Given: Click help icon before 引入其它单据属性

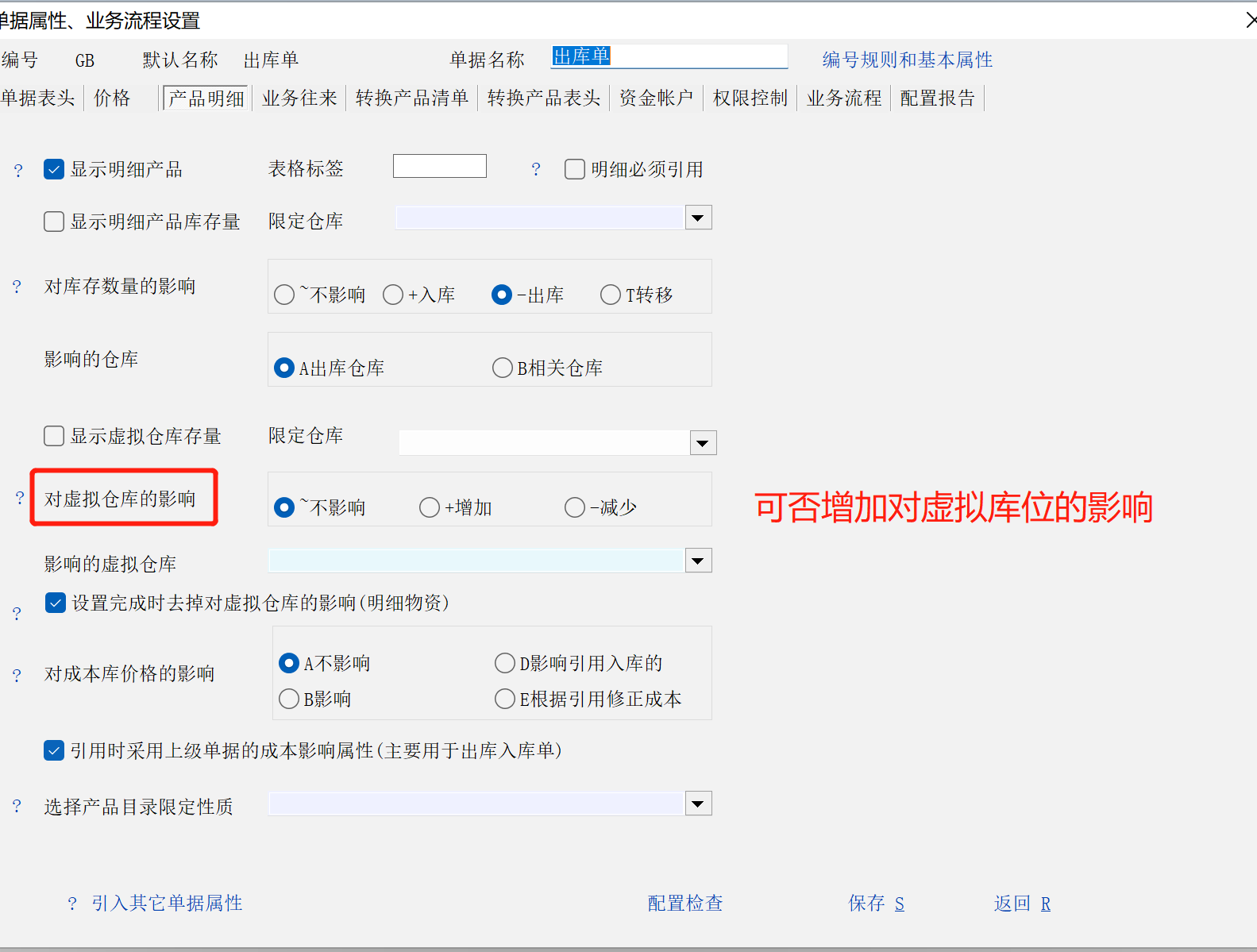Looking at the screenshot, I should pos(72,904).
